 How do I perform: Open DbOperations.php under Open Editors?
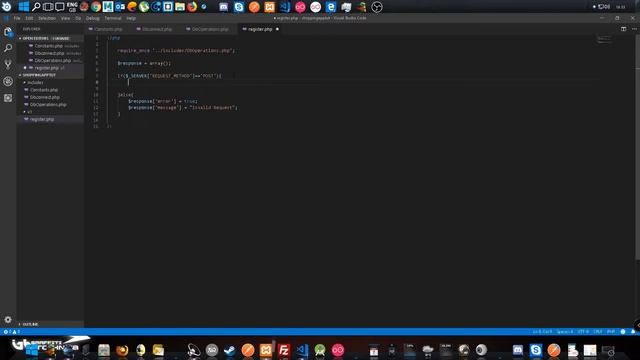click(50, 60)
